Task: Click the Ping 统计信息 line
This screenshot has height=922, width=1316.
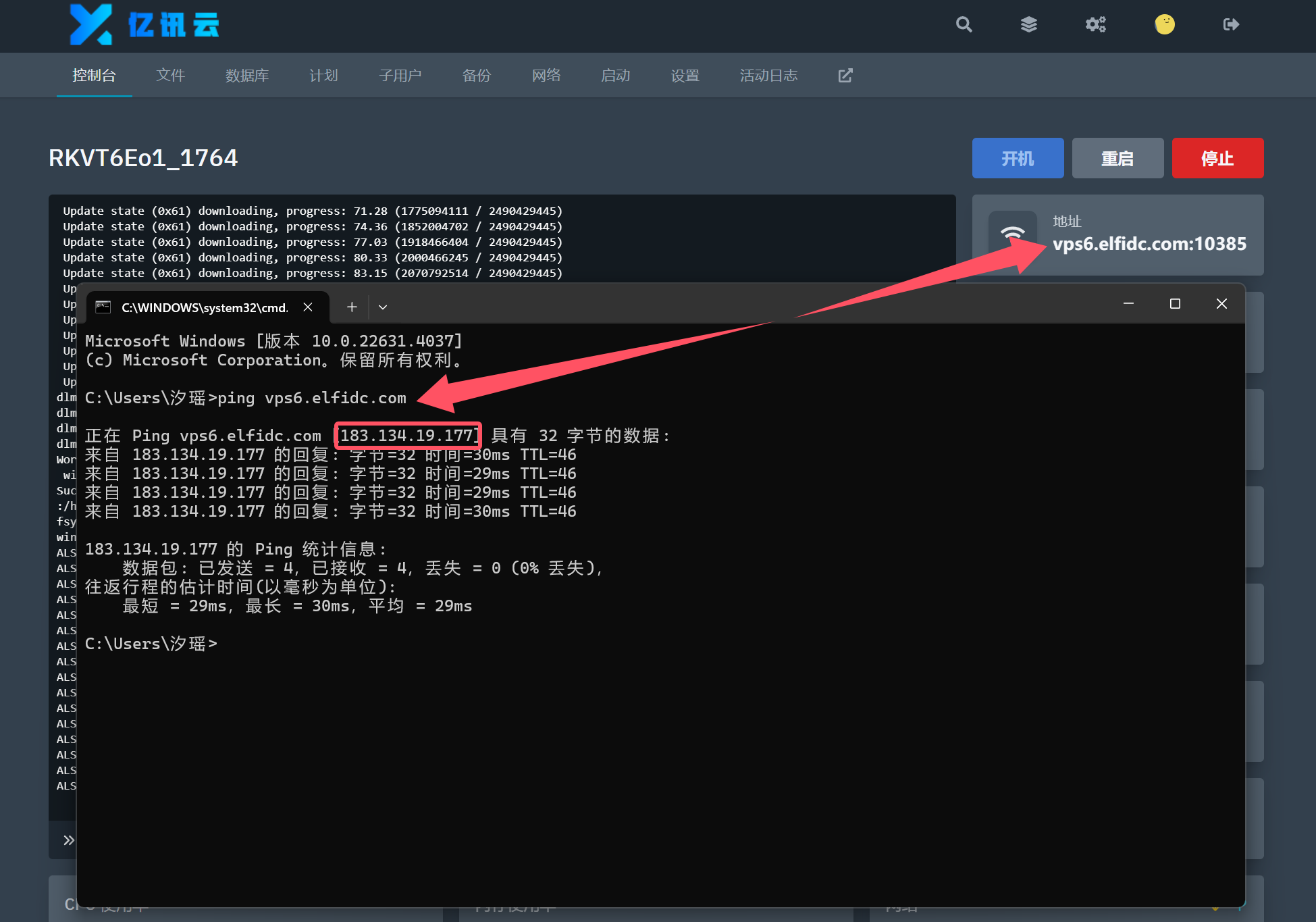Action: pyautogui.click(x=236, y=549)
